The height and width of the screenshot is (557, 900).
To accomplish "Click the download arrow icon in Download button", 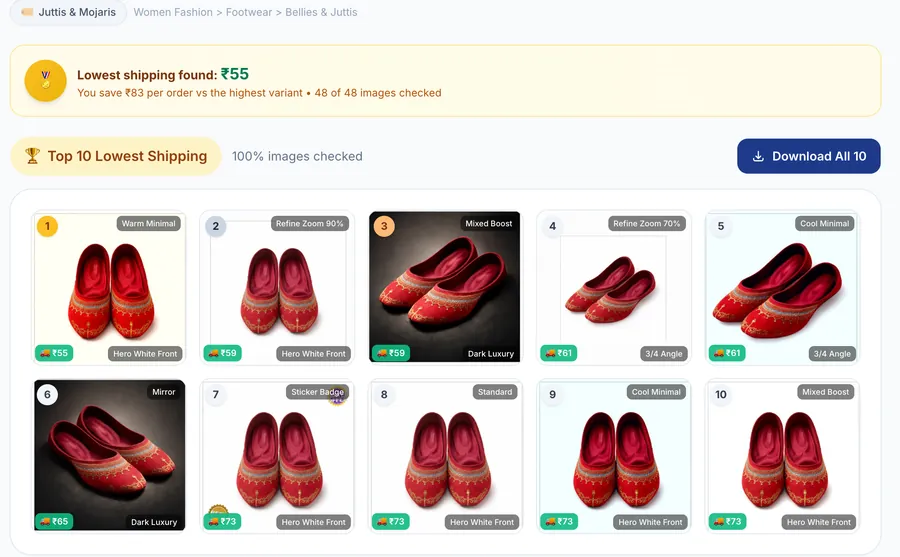I will 758,156.
